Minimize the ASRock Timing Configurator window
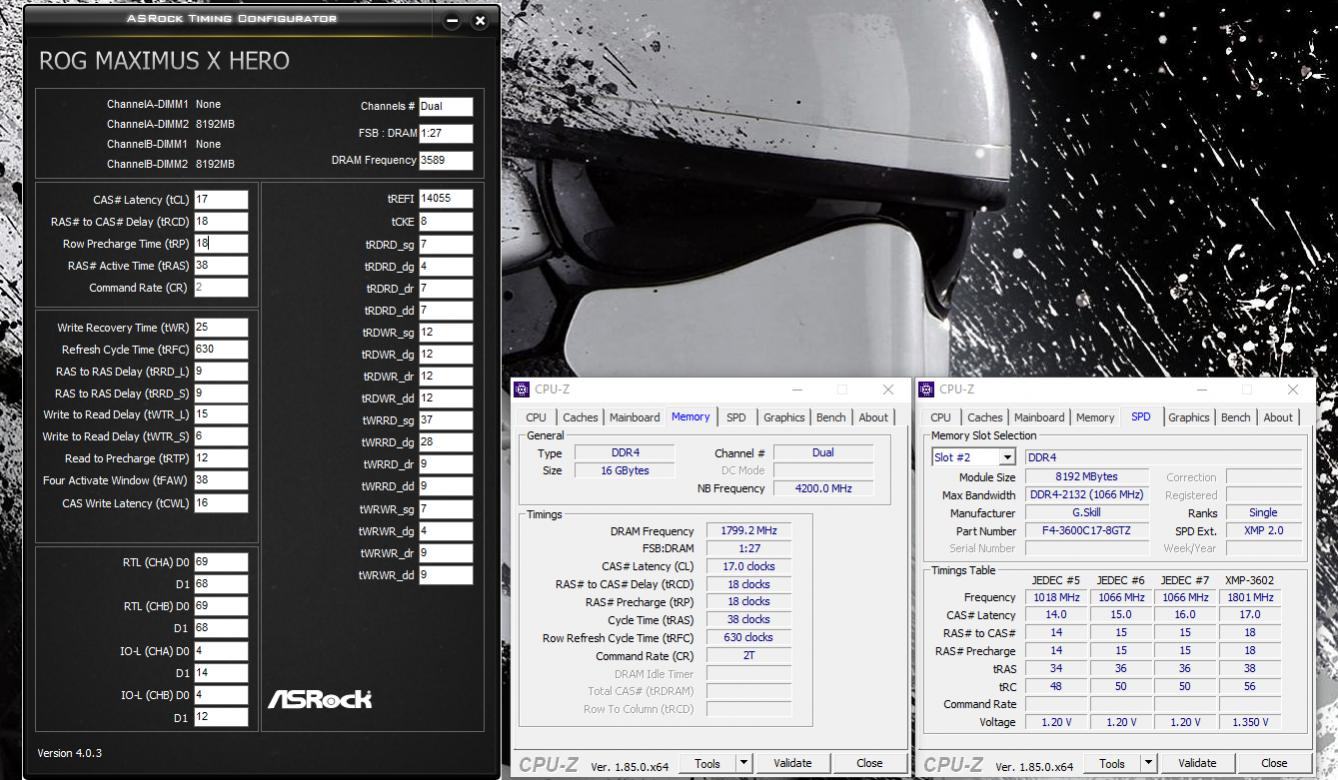1338x780 pixels. point(452,20)
